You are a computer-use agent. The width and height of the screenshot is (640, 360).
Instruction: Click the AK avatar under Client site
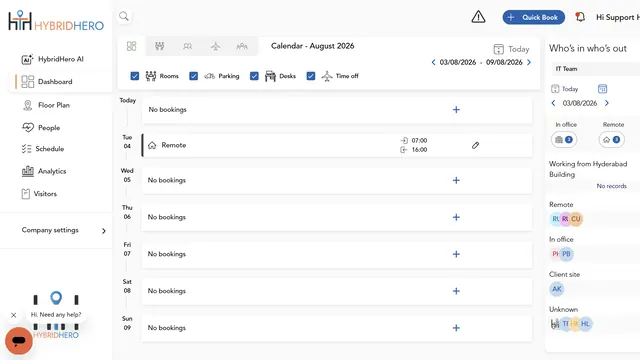557,289
